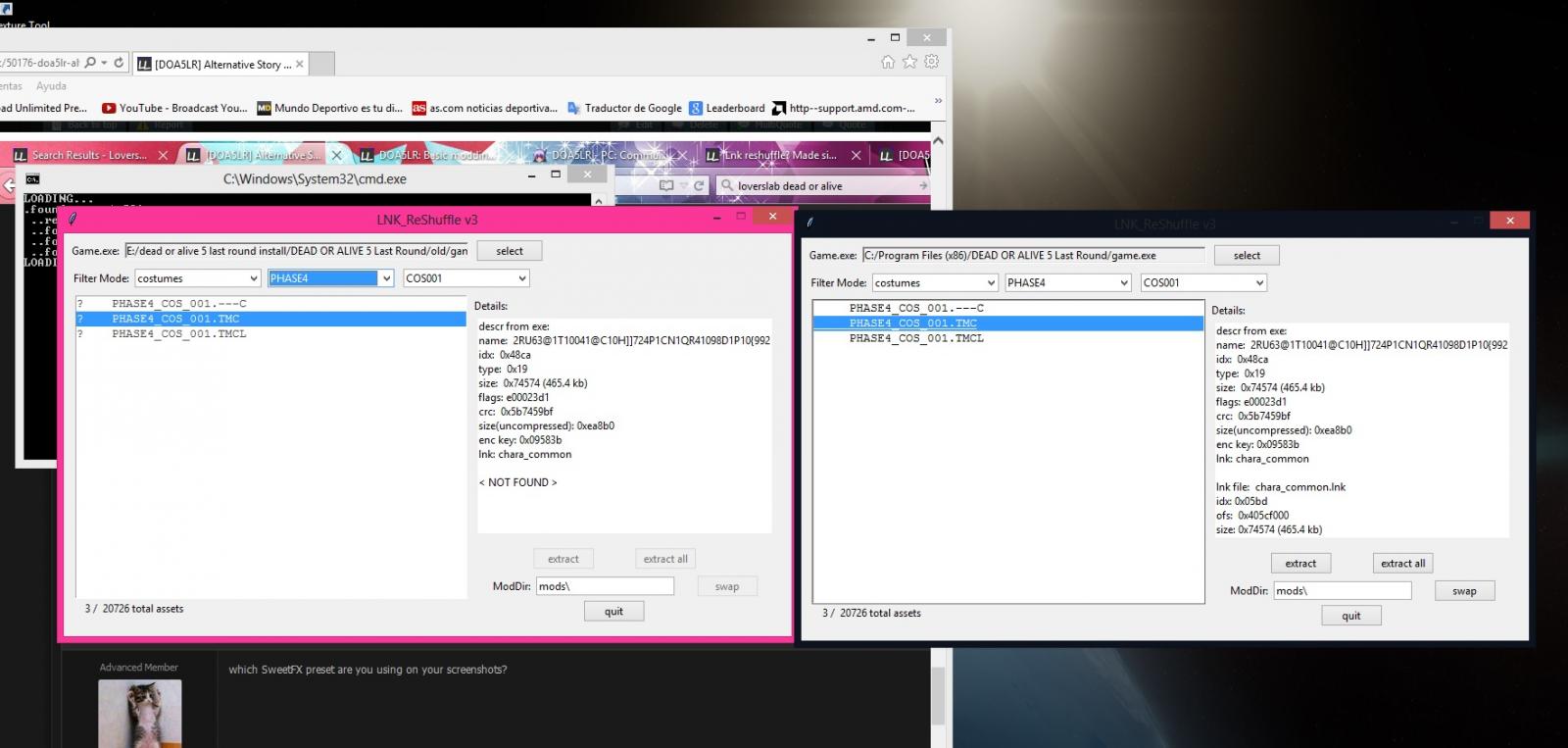
Task: Open the COS001 dropdown in dark window
Action: [1204, 282]
